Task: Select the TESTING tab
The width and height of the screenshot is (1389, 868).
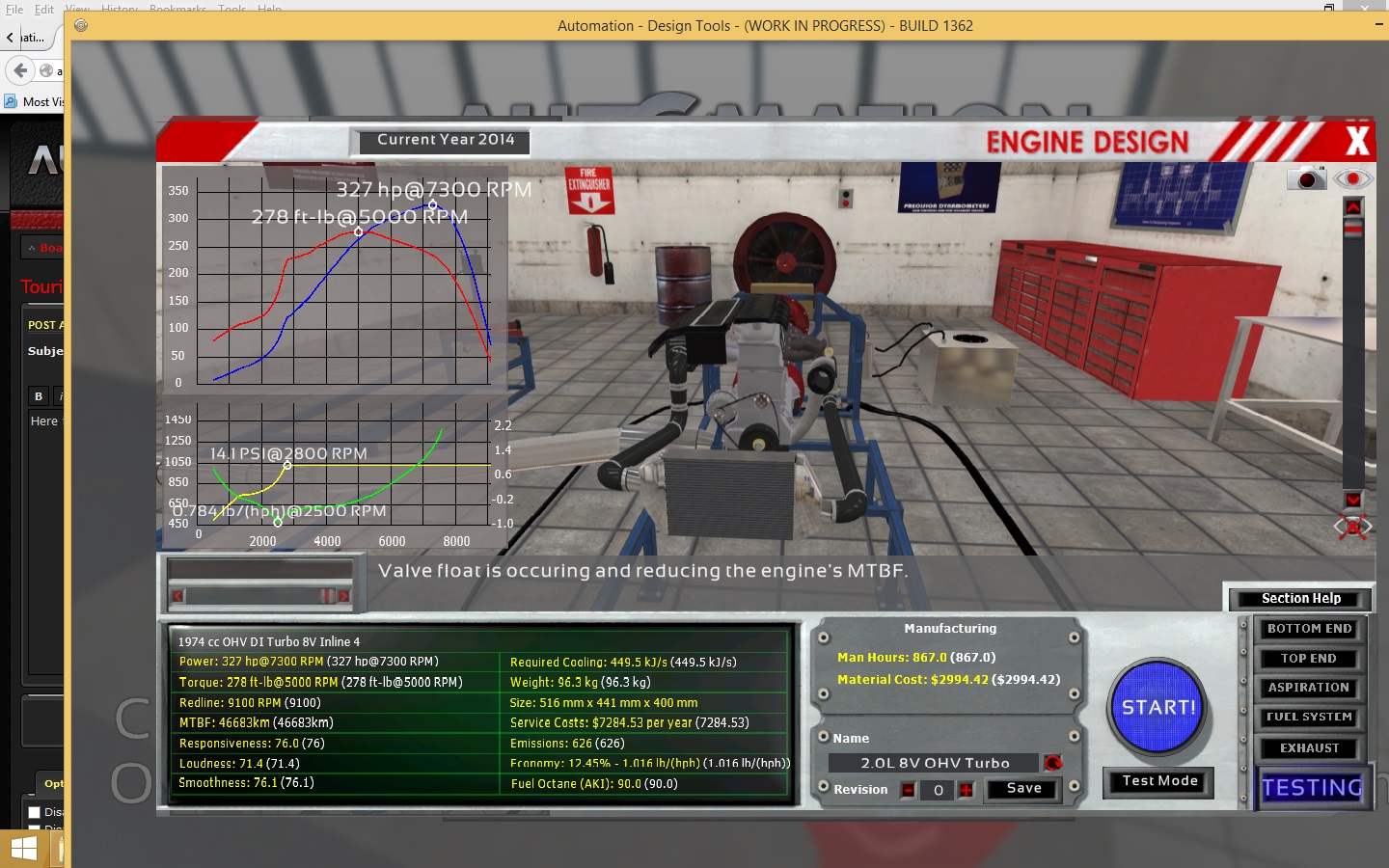Action: coord(1312,788)
